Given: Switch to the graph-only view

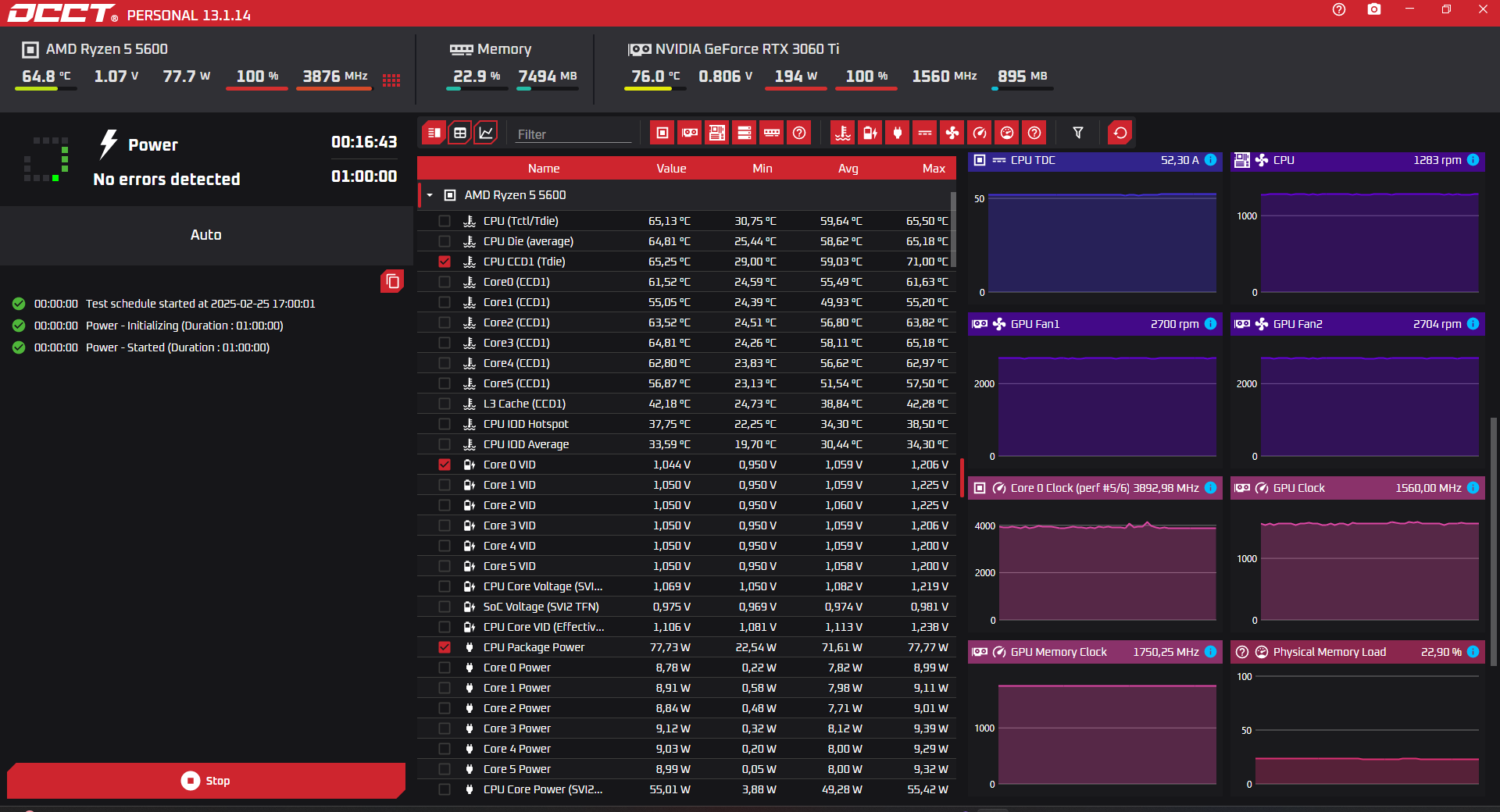Looking at the screenshot, I should point(486,133).
